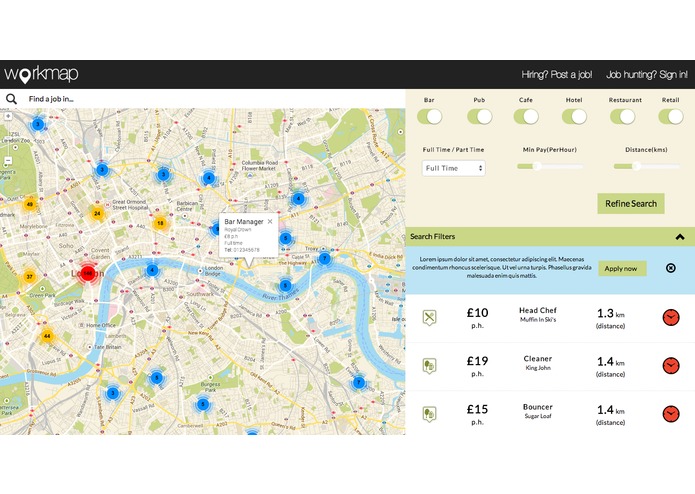Screen dimensions: 695x494
Task: Open the red 140-job cluster marker
Action: click(88, 273)
